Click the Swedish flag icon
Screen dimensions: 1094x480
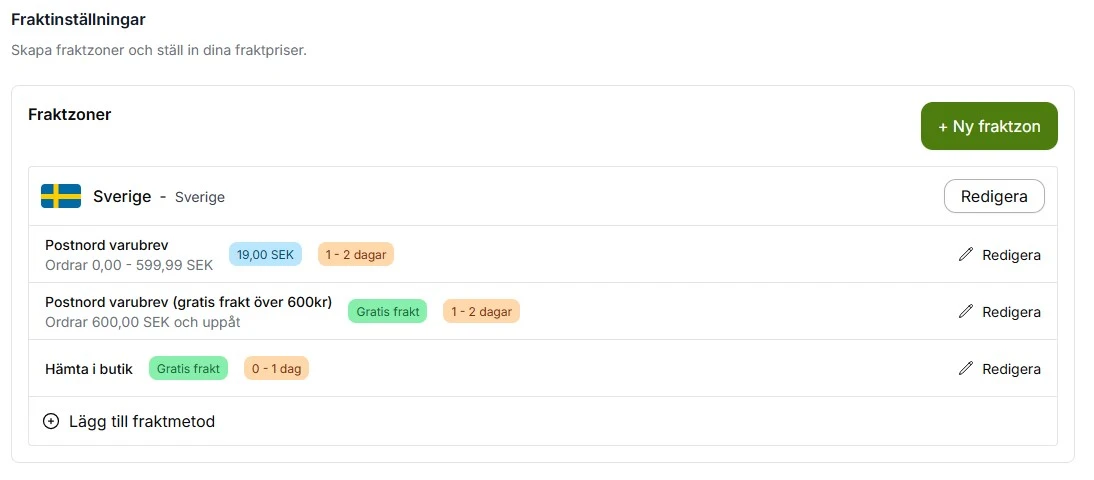tap(61, 196)
